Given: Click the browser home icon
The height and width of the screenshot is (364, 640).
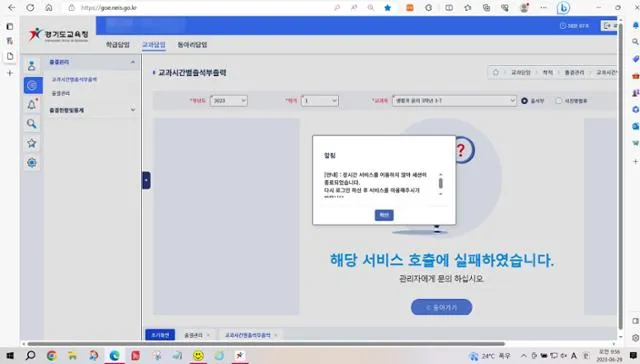Looking at the screenshot, I should point(49,8).
